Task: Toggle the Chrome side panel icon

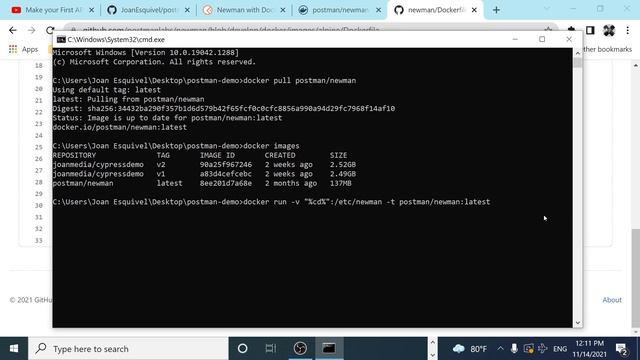Action: (x=590, y=30)
